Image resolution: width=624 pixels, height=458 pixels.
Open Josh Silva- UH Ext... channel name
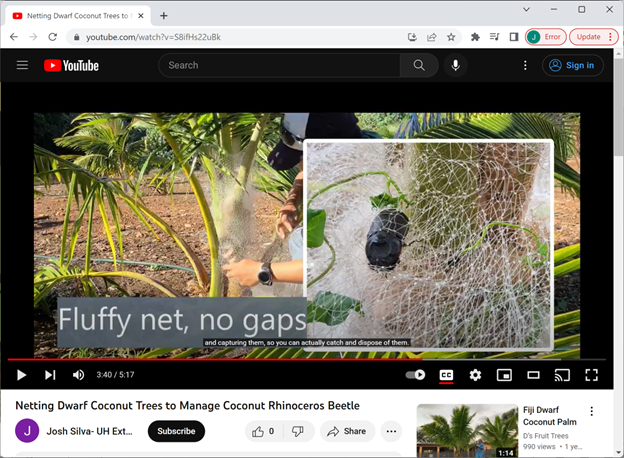(90, 431)
